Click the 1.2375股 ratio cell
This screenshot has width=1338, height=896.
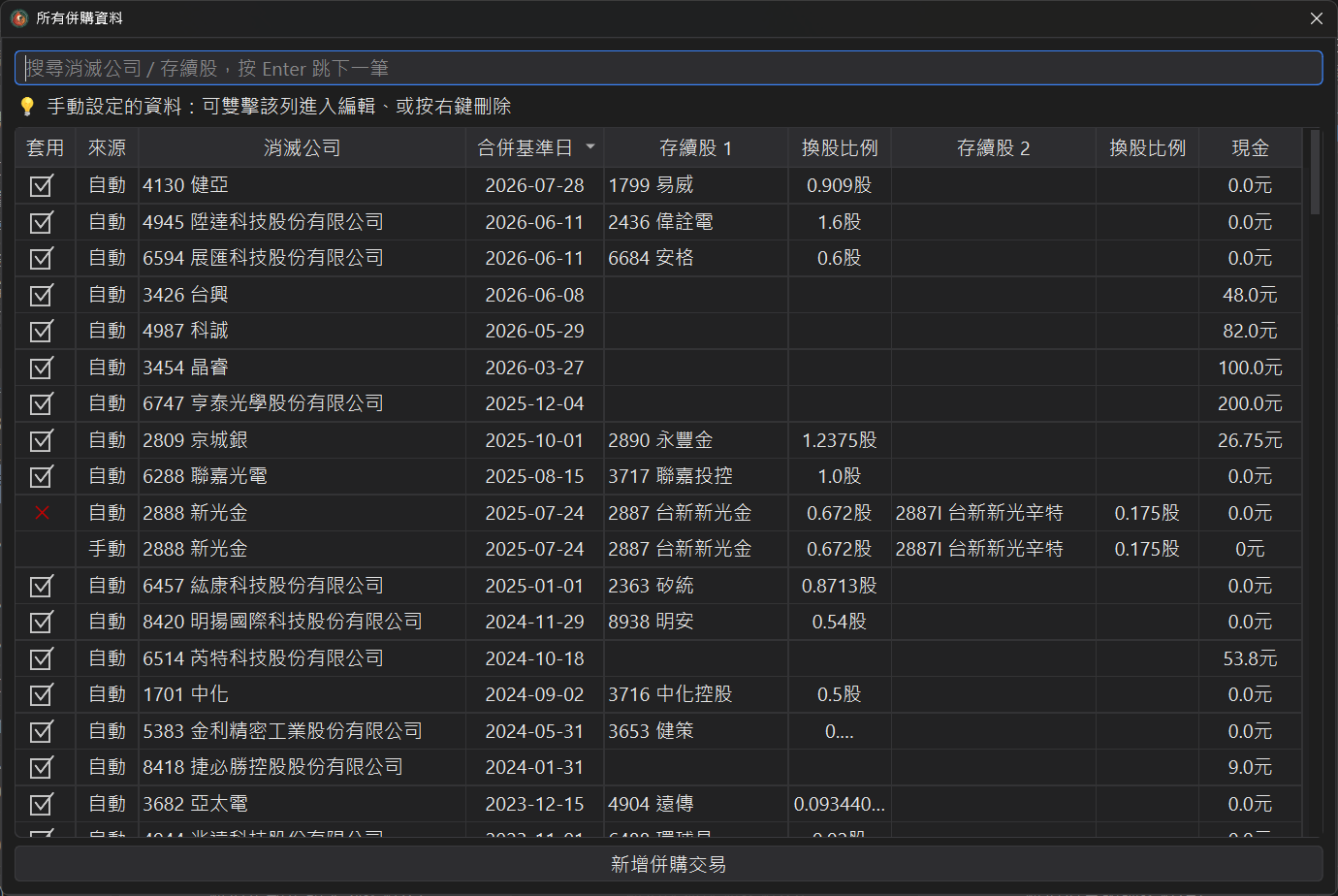tap(840, 440)
